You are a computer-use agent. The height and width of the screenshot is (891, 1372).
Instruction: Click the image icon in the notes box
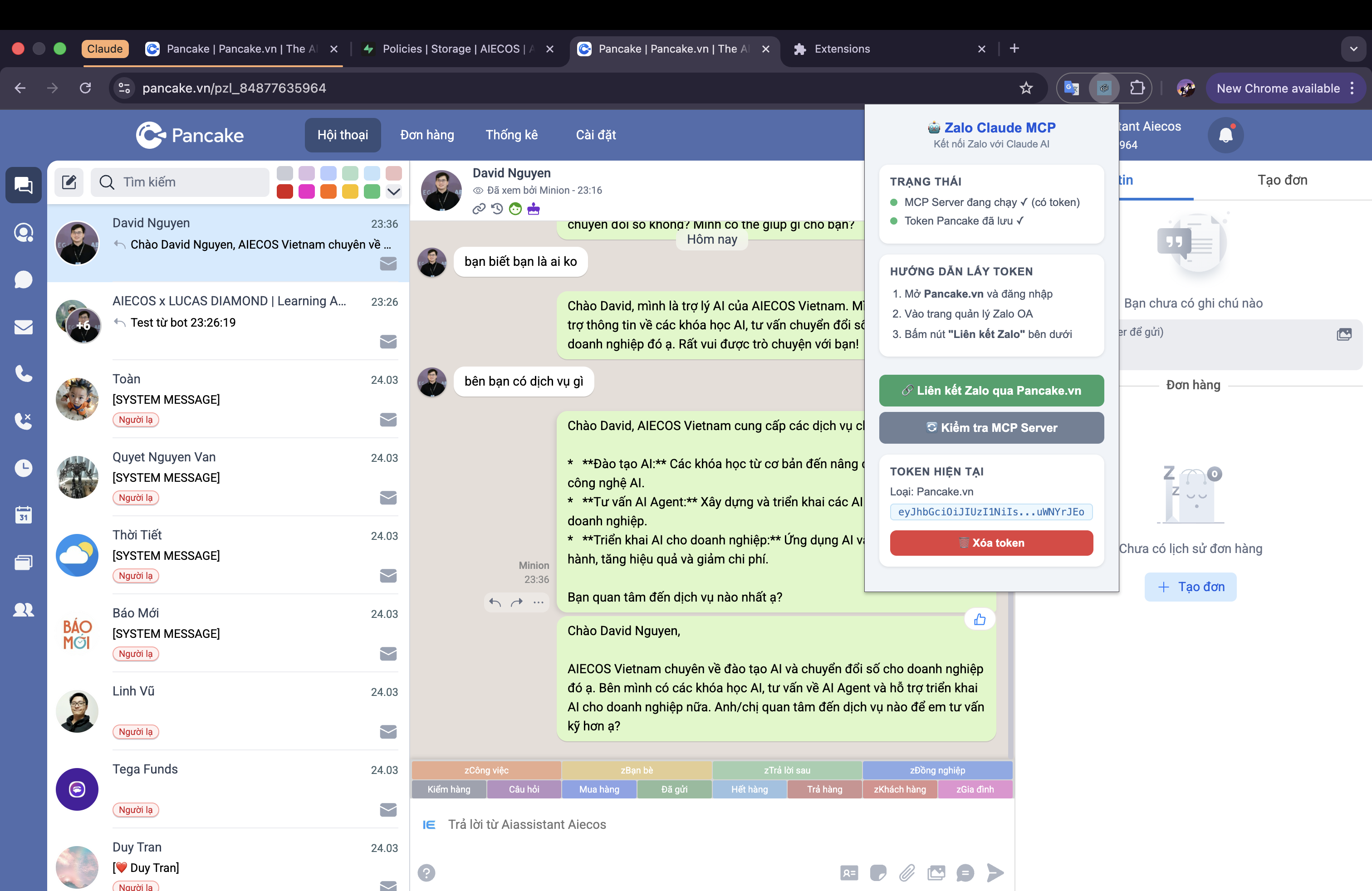(1344, 334)
